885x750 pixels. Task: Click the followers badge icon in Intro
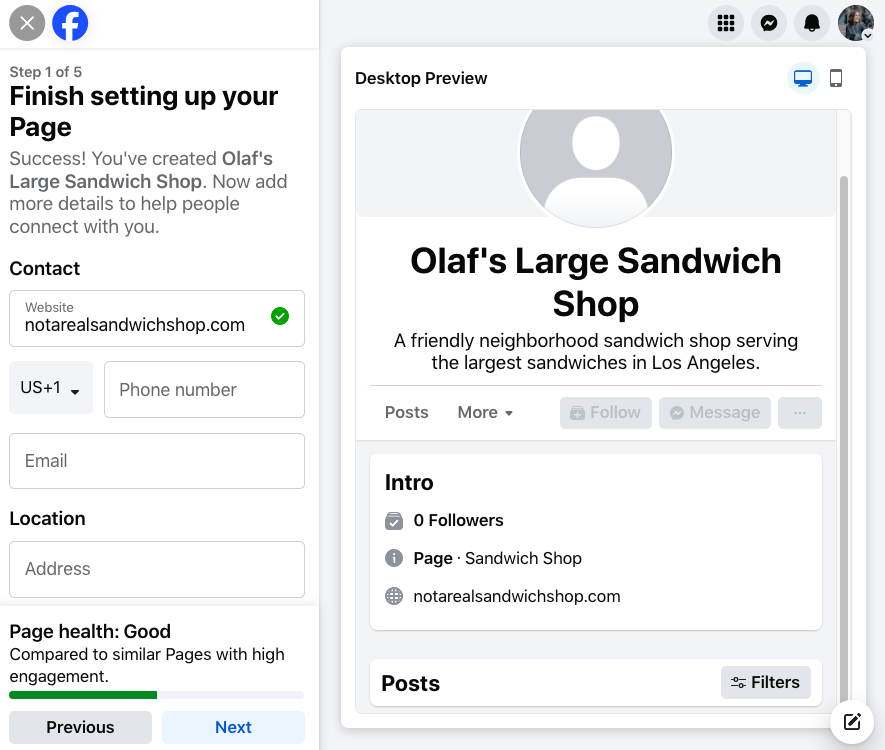tap(393, 520)
